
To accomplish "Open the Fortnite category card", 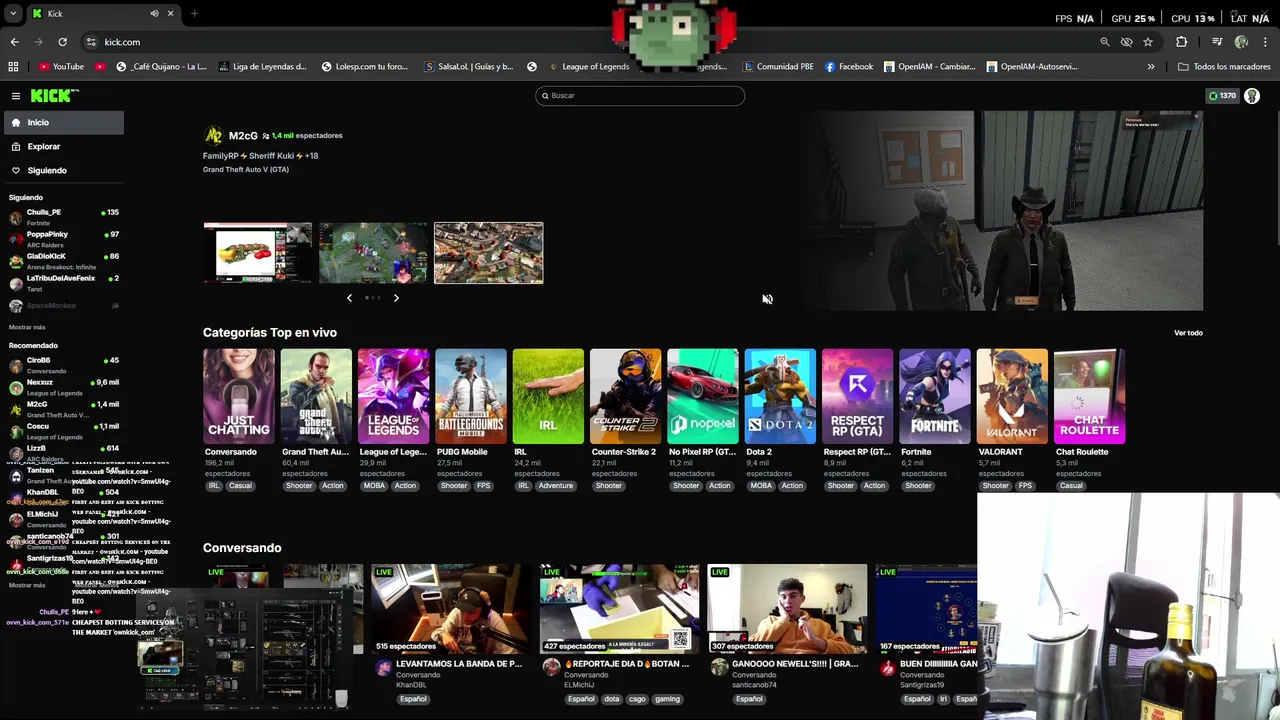I will click(934, 396).
